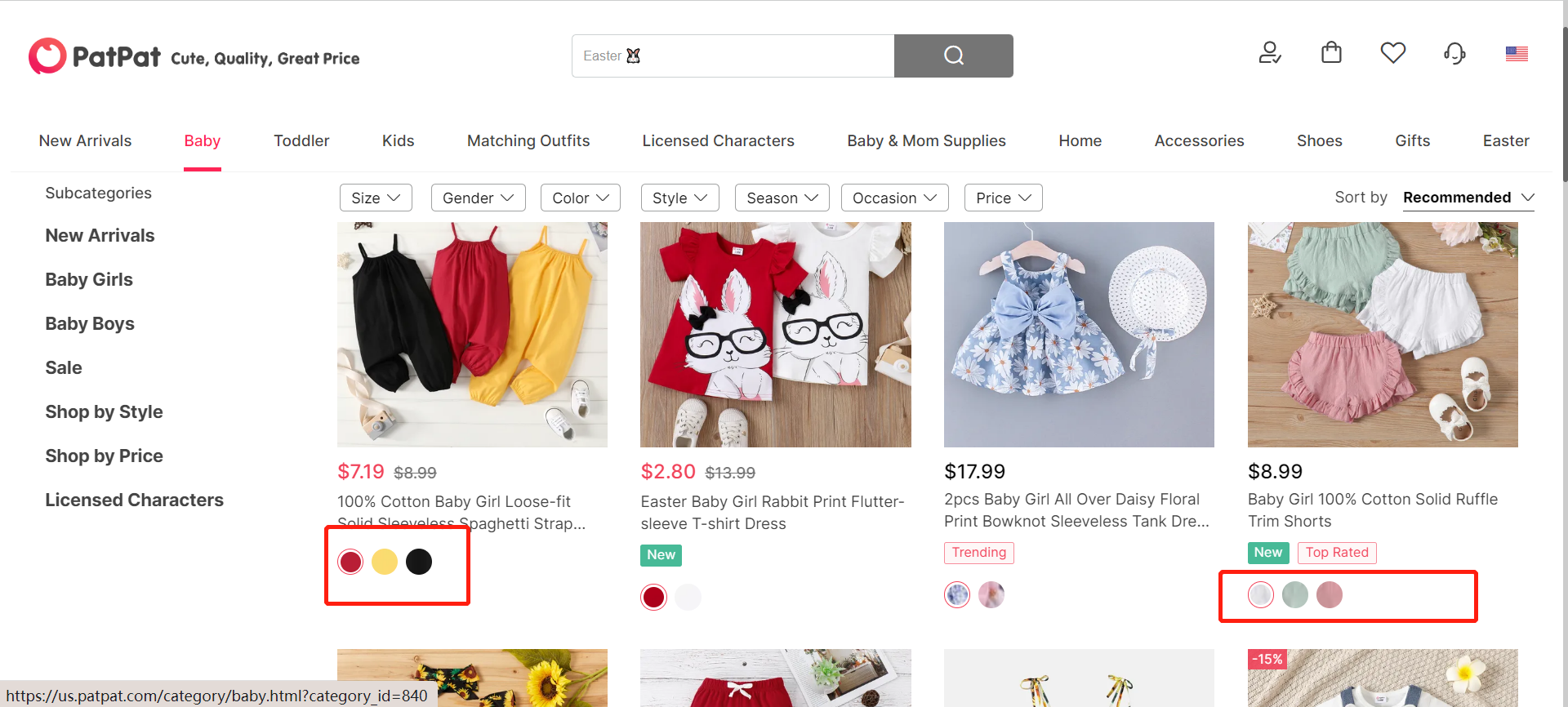The height and width of the screenshot is (707, 1568).
Task: Open the Gifts menu
Action: (1412, 140)
